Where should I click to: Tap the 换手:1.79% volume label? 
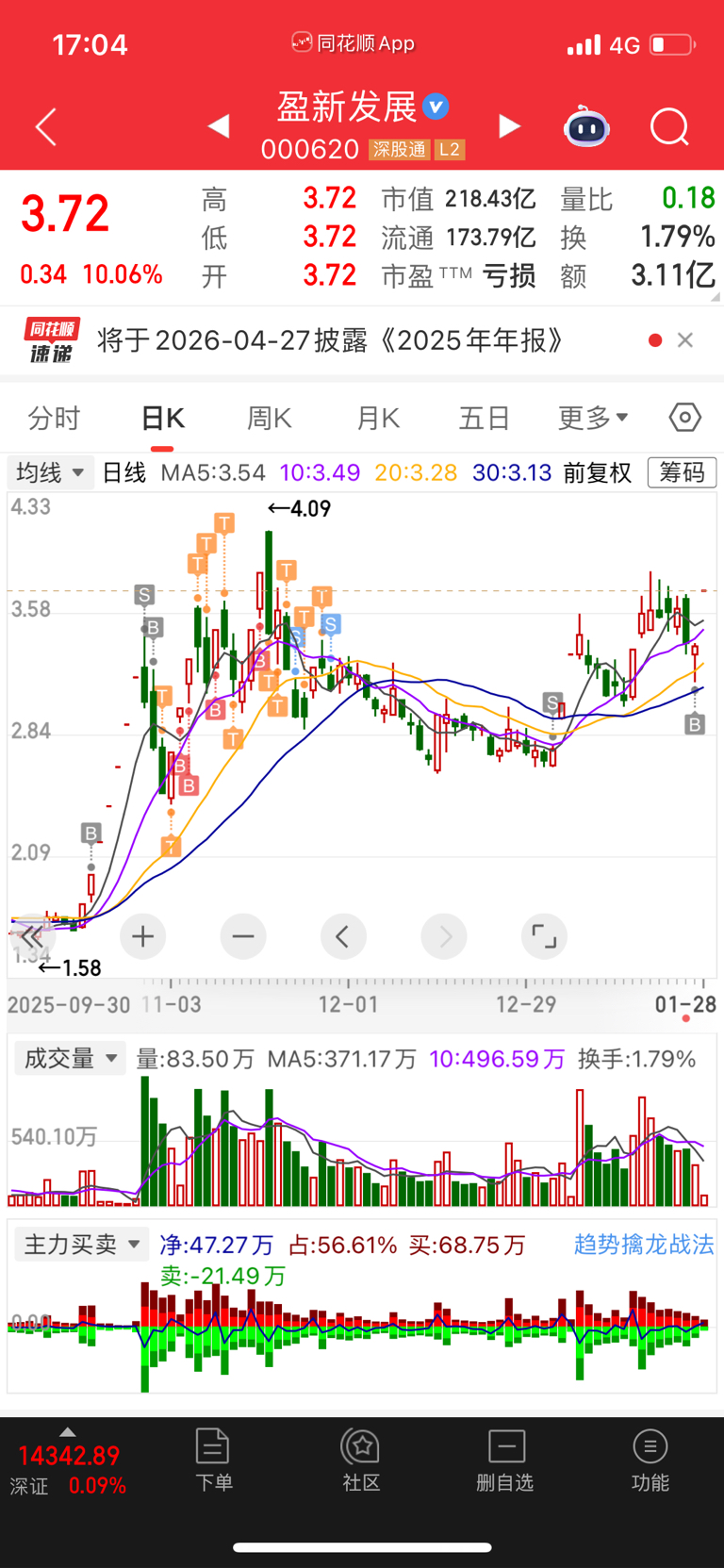click(637, 1059)
